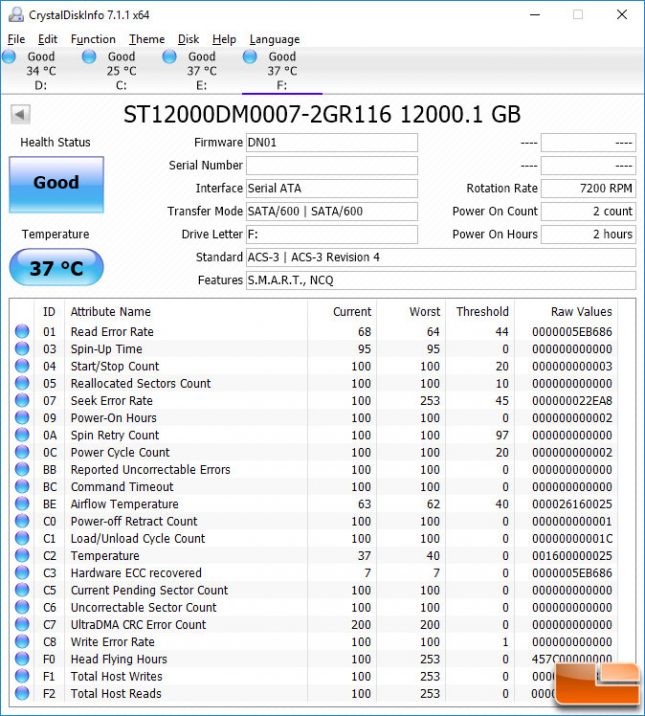Image resolution: width=645 pixels, height=716 pixels.
Task: Click status icon for Power Cycle Count
Action: tap(22, 452)
